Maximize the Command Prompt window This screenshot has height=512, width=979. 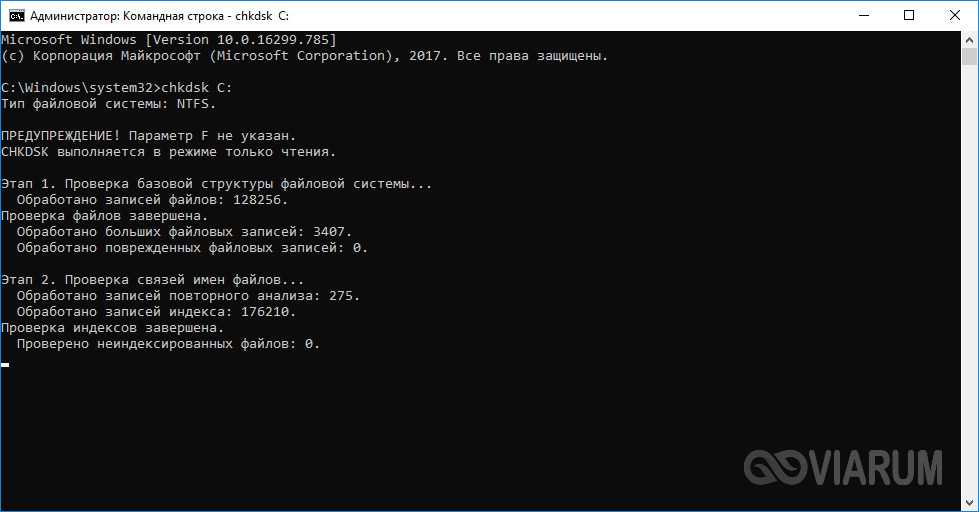pos(909,15)
